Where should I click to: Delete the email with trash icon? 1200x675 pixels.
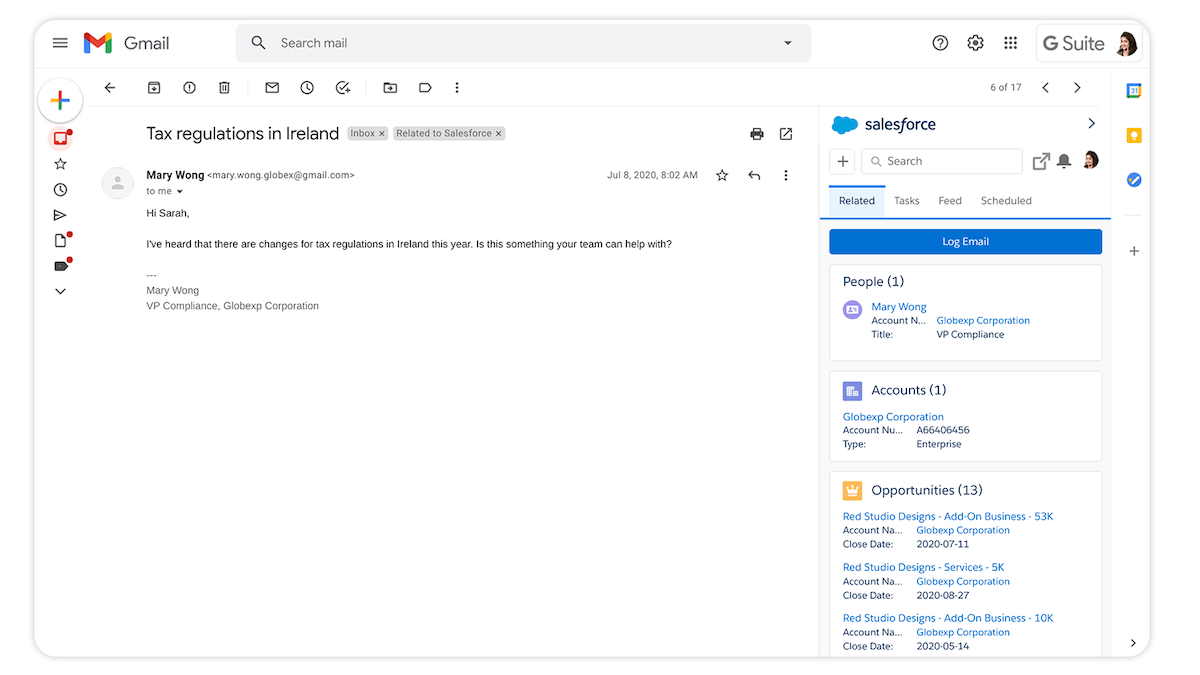[225, 88]
